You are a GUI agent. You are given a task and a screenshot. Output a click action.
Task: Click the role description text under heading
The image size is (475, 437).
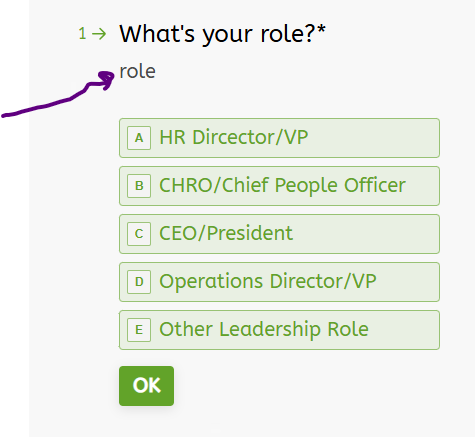[137, 71]
